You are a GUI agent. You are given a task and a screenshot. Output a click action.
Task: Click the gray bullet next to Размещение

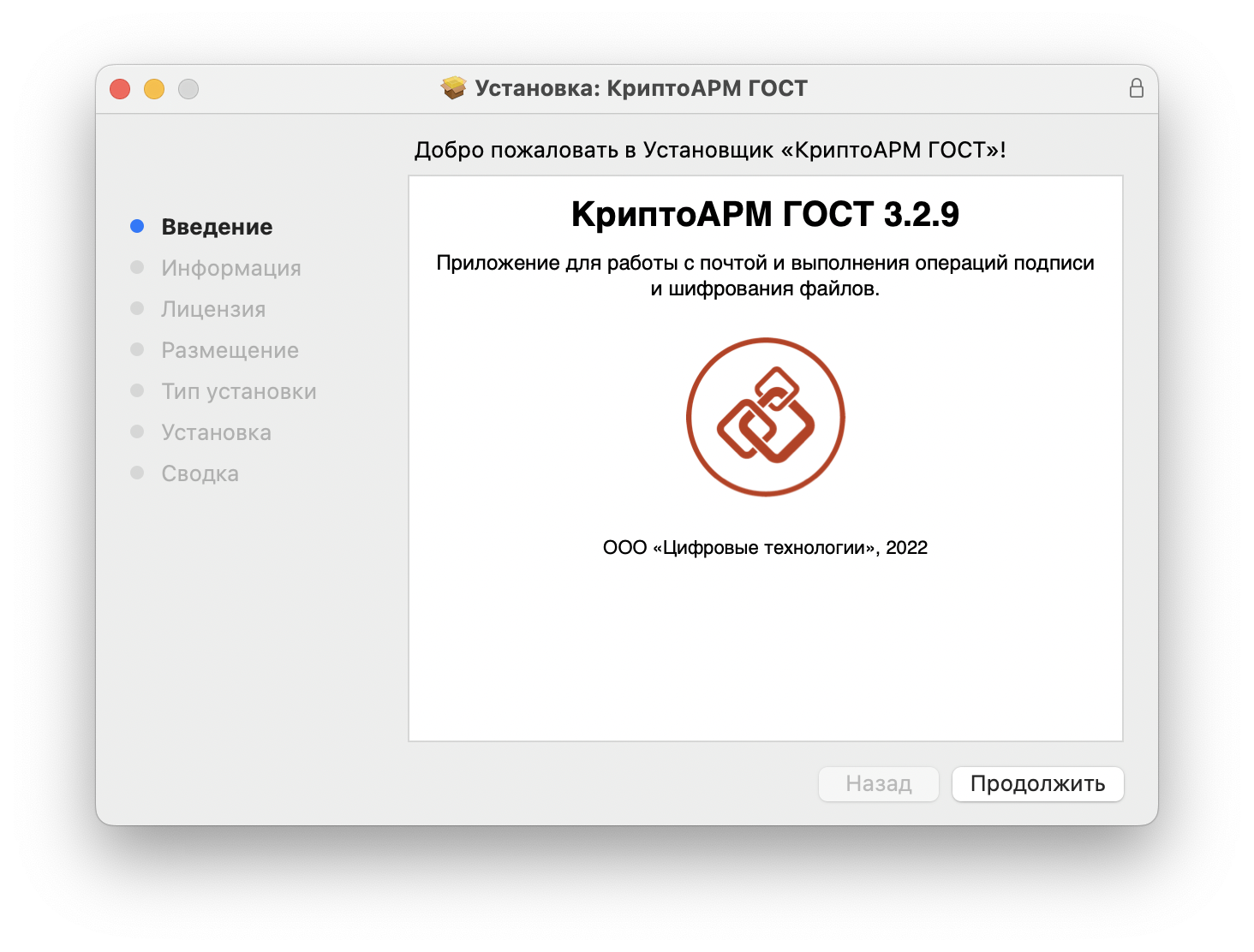point(137,348)
